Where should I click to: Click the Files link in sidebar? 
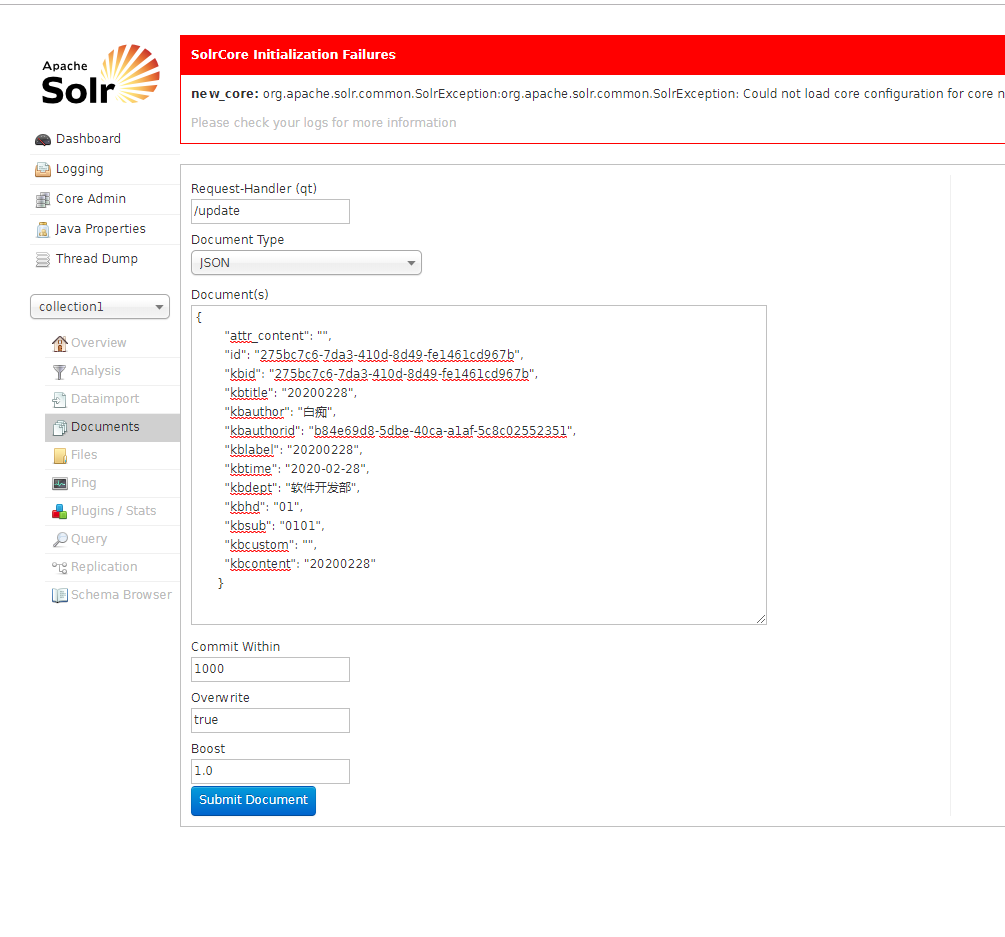click(x=84, y=455)
